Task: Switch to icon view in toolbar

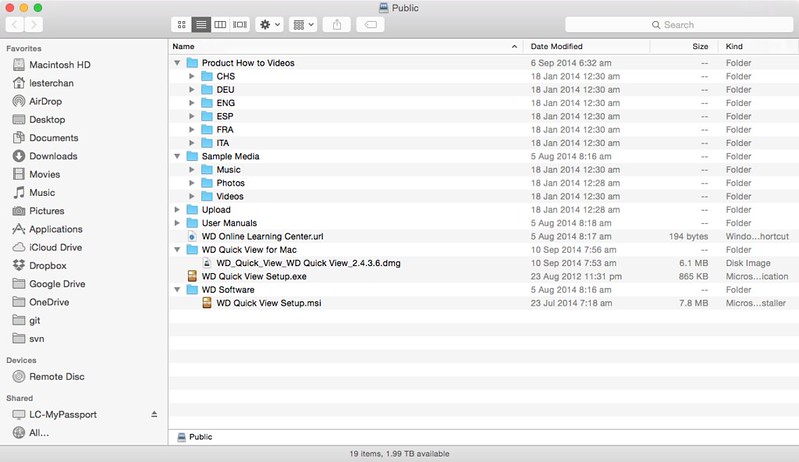Action: pos(181,24)
